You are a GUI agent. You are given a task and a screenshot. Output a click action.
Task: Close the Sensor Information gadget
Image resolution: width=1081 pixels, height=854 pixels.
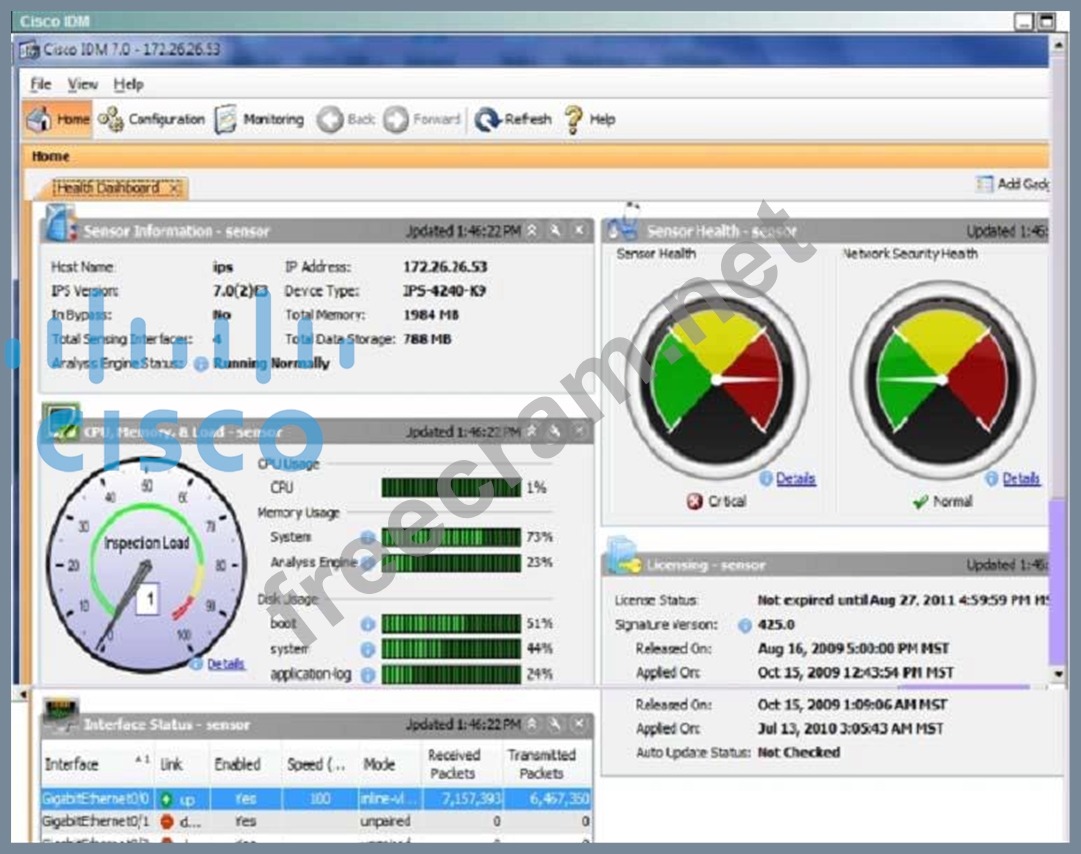click(579, 231)
